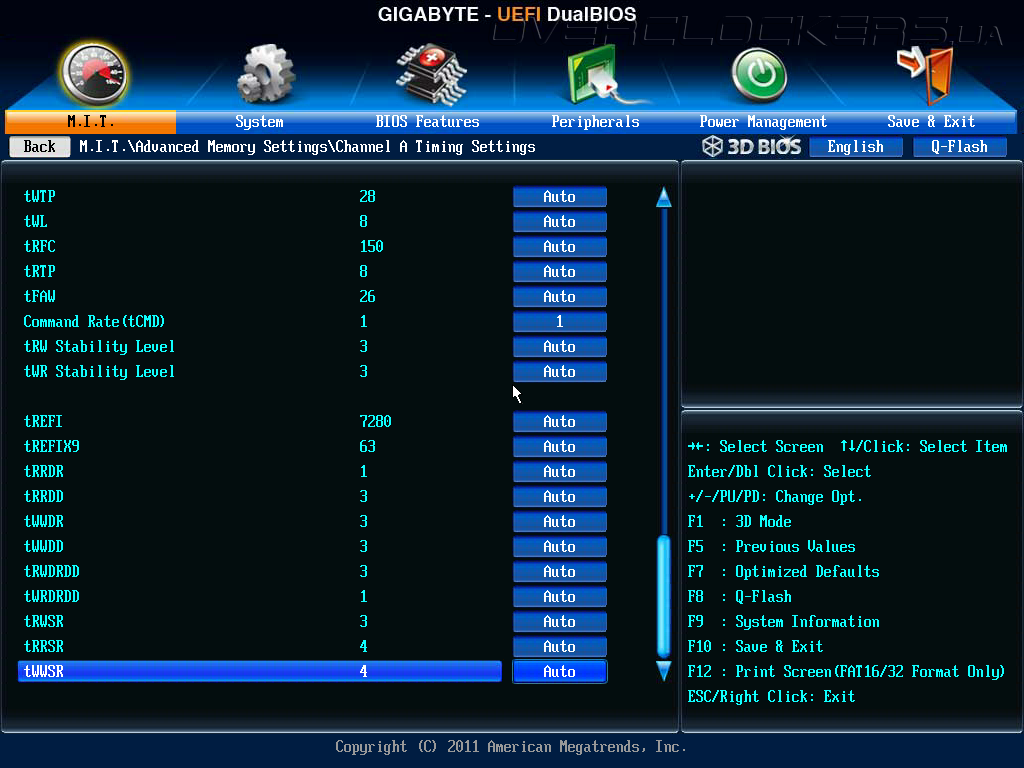Select the tRRDD row label
Image resolution: width=1024 pixels, height=768 pixels.
(44, 496)
